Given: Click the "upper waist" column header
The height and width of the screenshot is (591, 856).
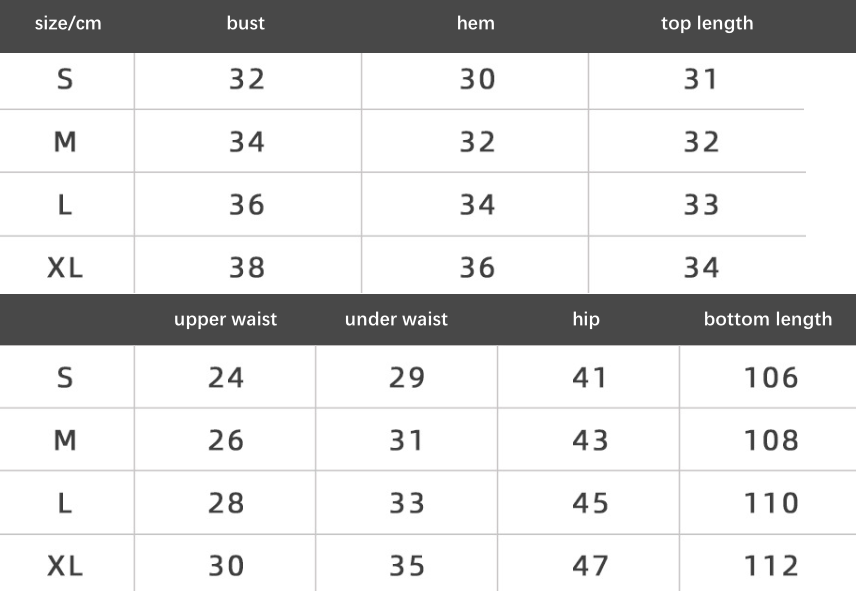Looking at the screenshot, I should pos(225,320).
